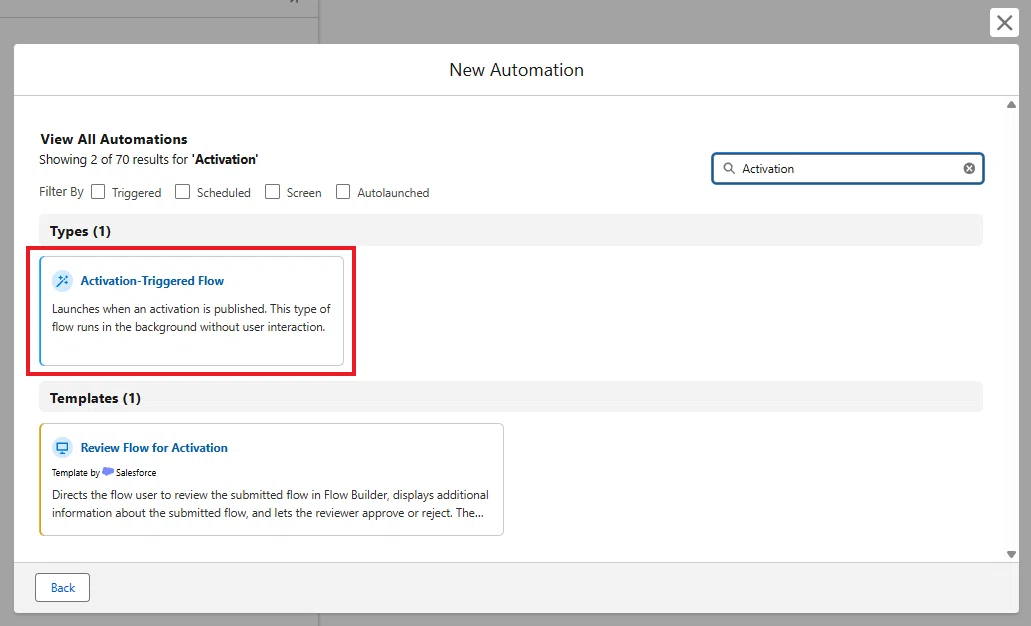Screen dimensions: 1031x626
Task: Click 'Showing 2 of 70 results' text
Action: click(149, 160)
